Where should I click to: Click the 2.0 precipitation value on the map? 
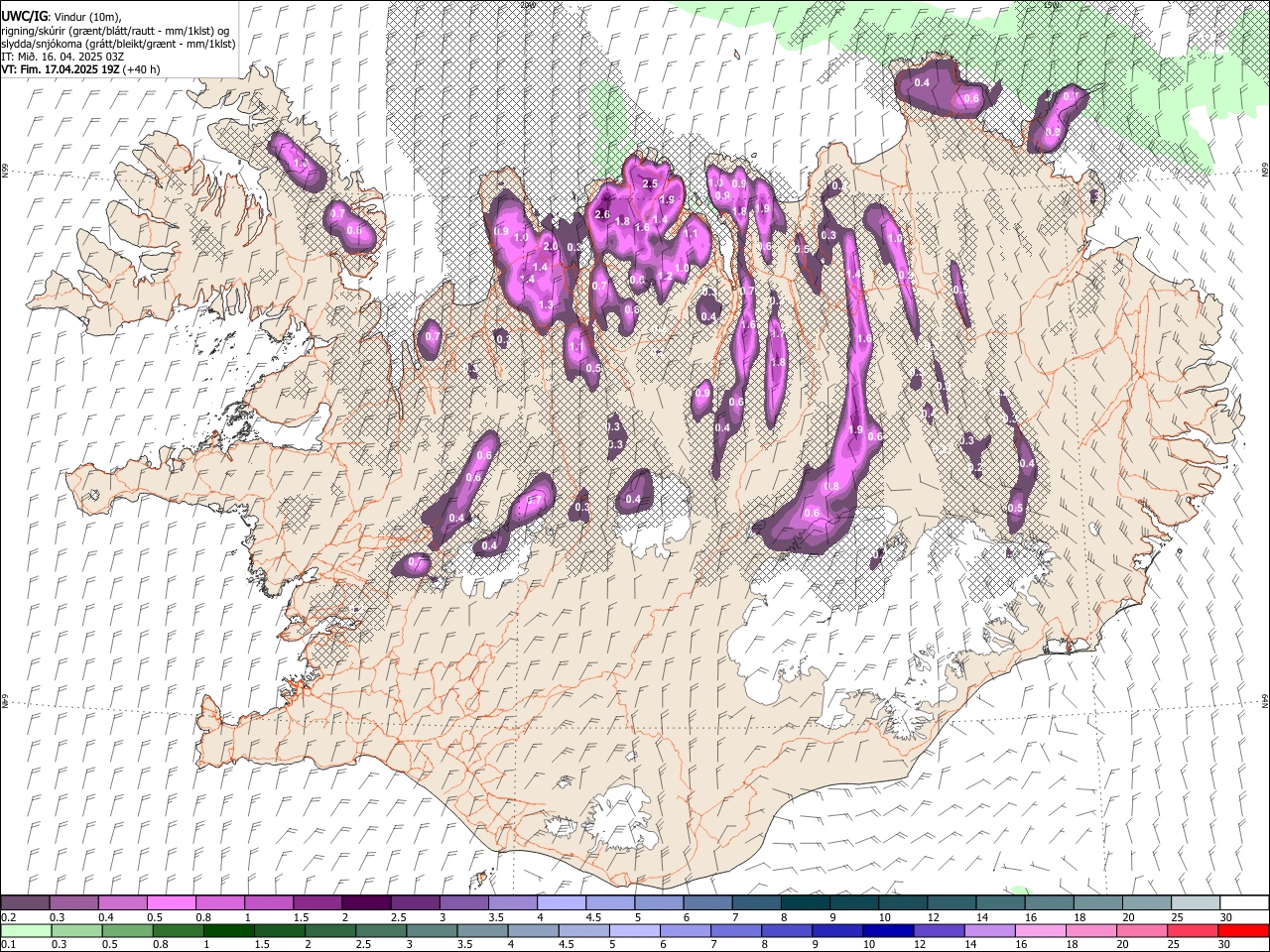point(551,247)
